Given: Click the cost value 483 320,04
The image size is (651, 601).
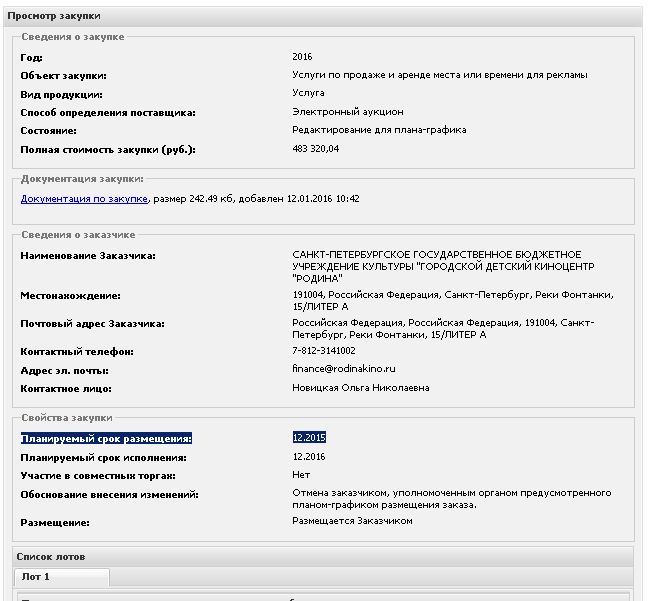Looking at the screenshot, I should (316, 149).
